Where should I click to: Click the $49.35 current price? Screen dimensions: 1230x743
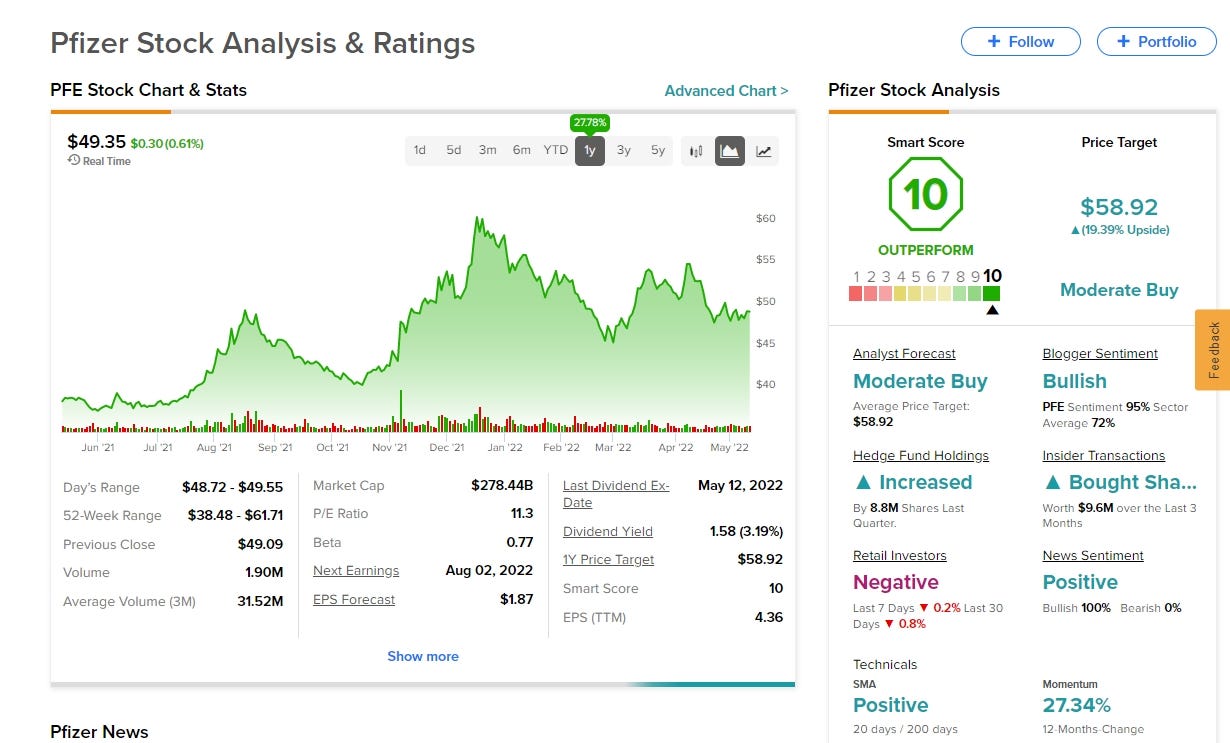click(x=96, y=142)
